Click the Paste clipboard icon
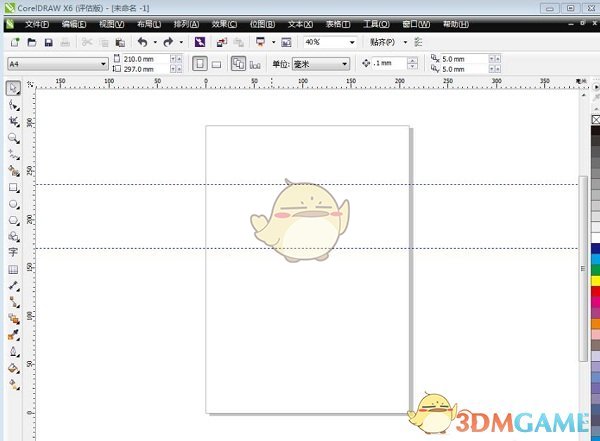The height and width of the screenshot is (441, 600). [120, 42]
